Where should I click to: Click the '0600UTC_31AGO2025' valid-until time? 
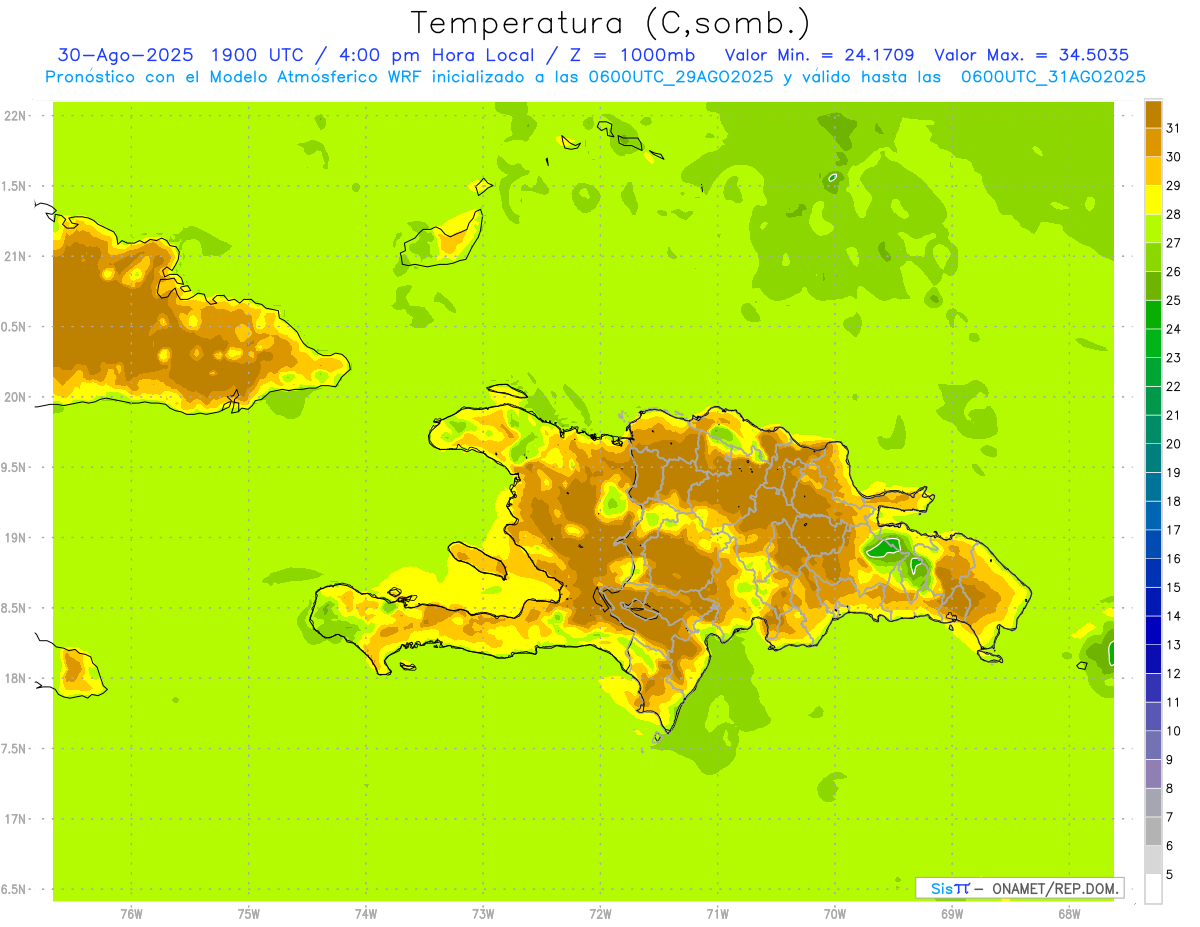pyautogui.click(x=1053, y=77)
